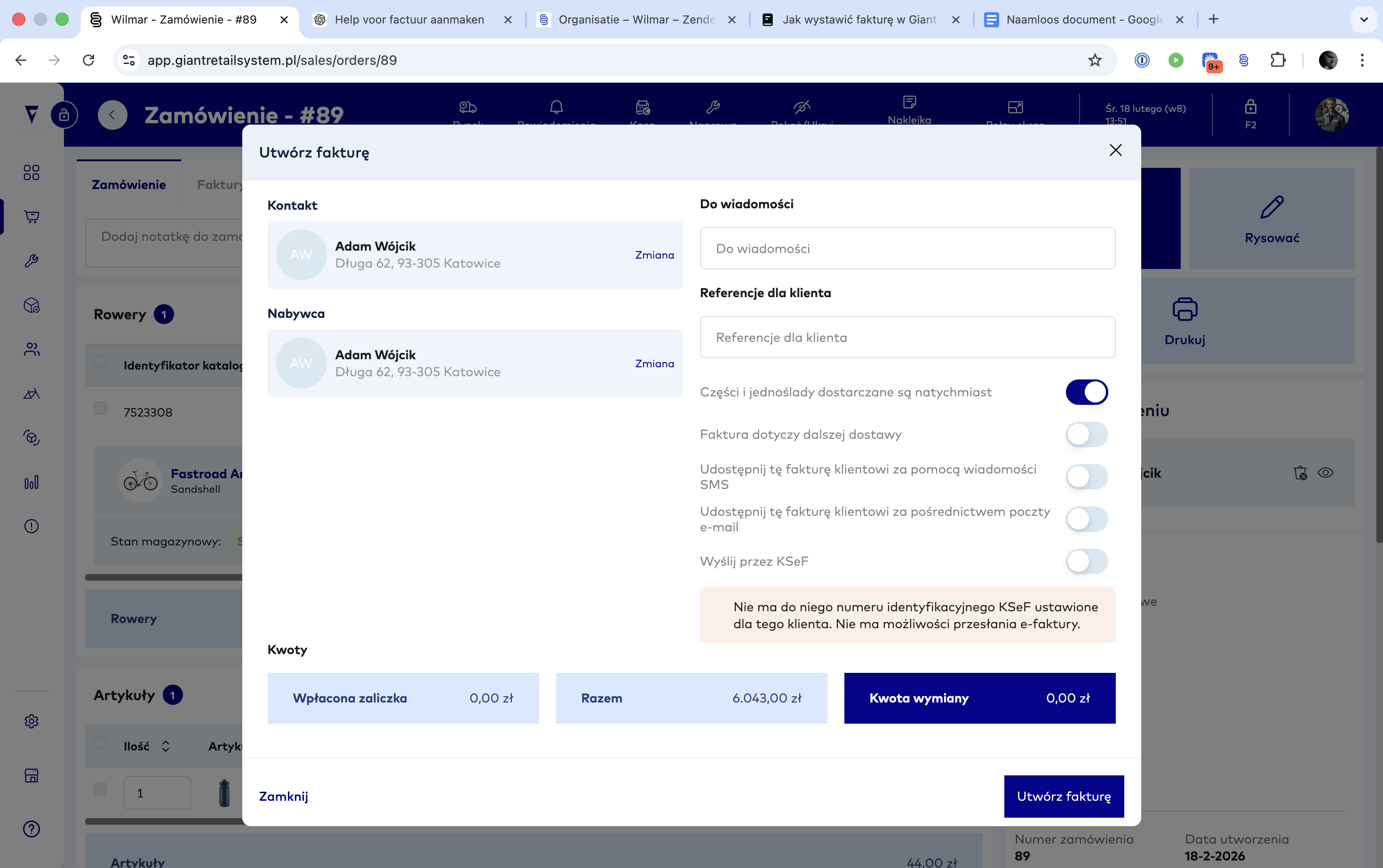Open the customers sidebar icon
The image size is (1383, 868).
[32, 349]
